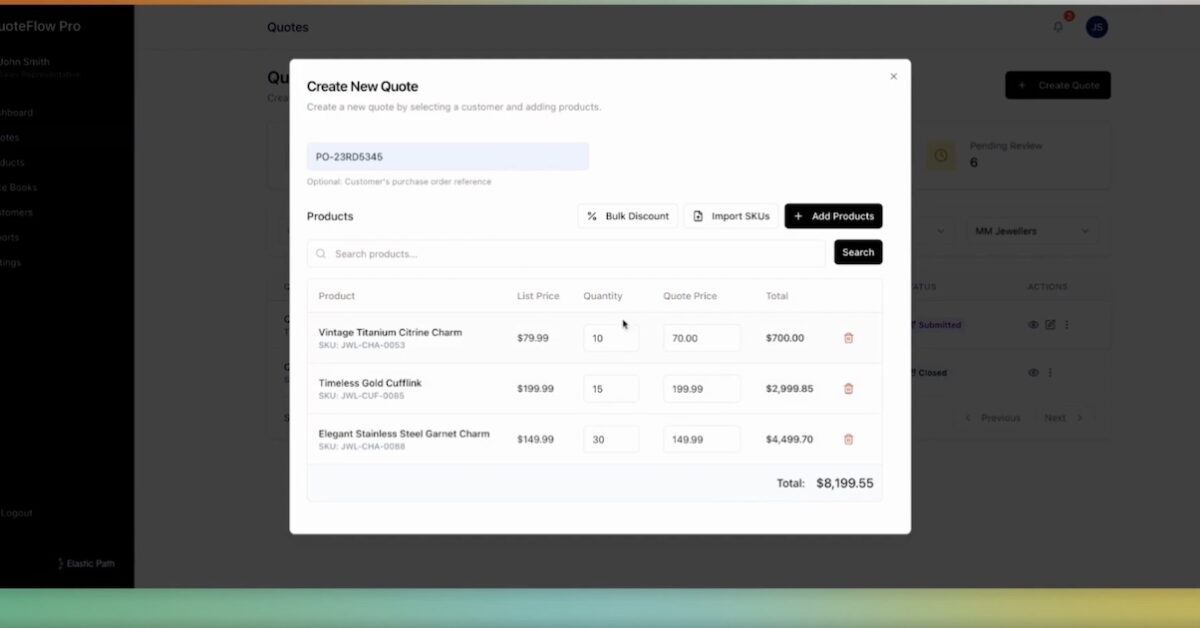Image resolution: width=1200 pixels, height=628 pixels.
Task: Click the $79.99 list price
Action: 533,338
